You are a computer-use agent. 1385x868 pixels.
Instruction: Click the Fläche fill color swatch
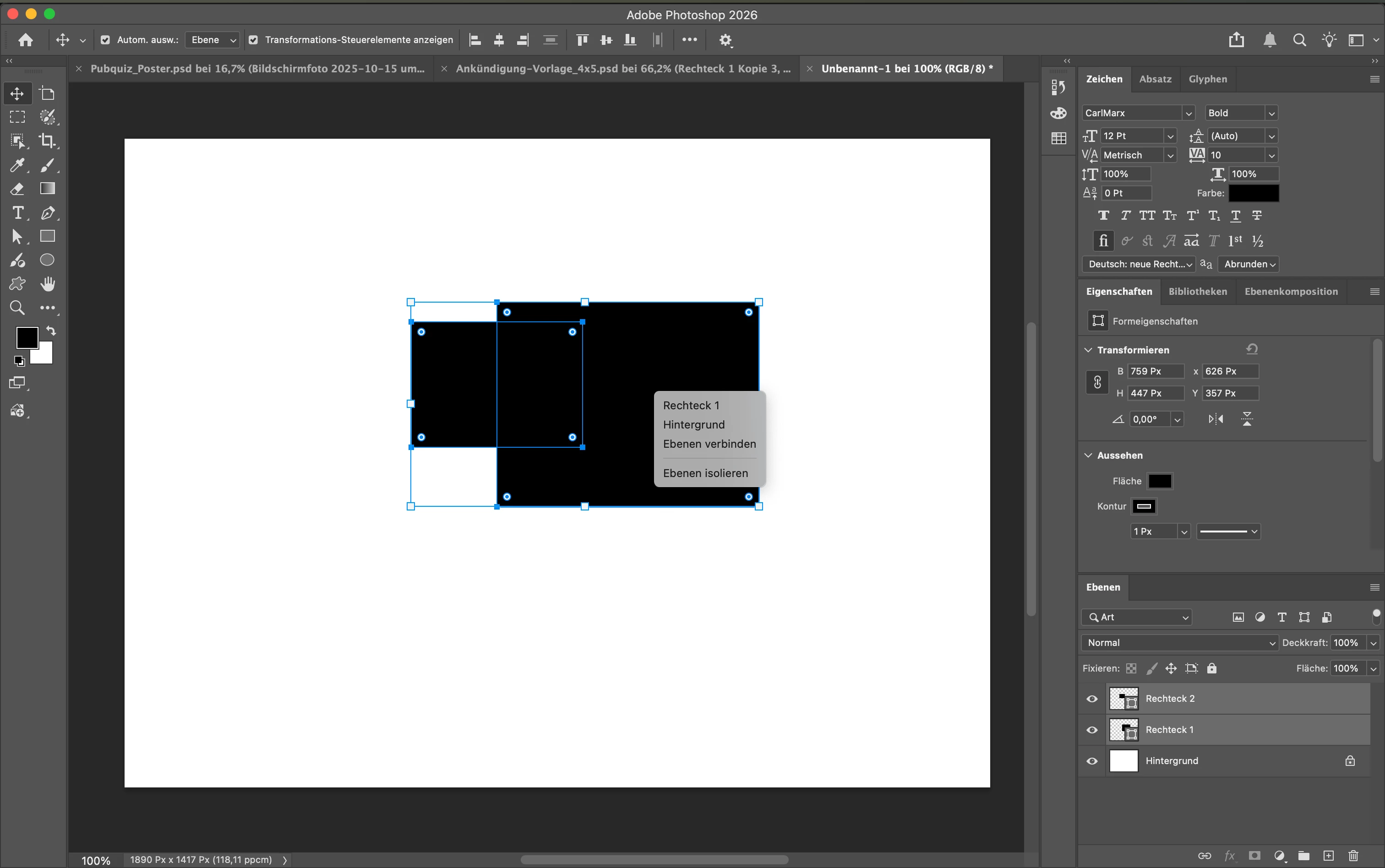[x=1159, y=481]
